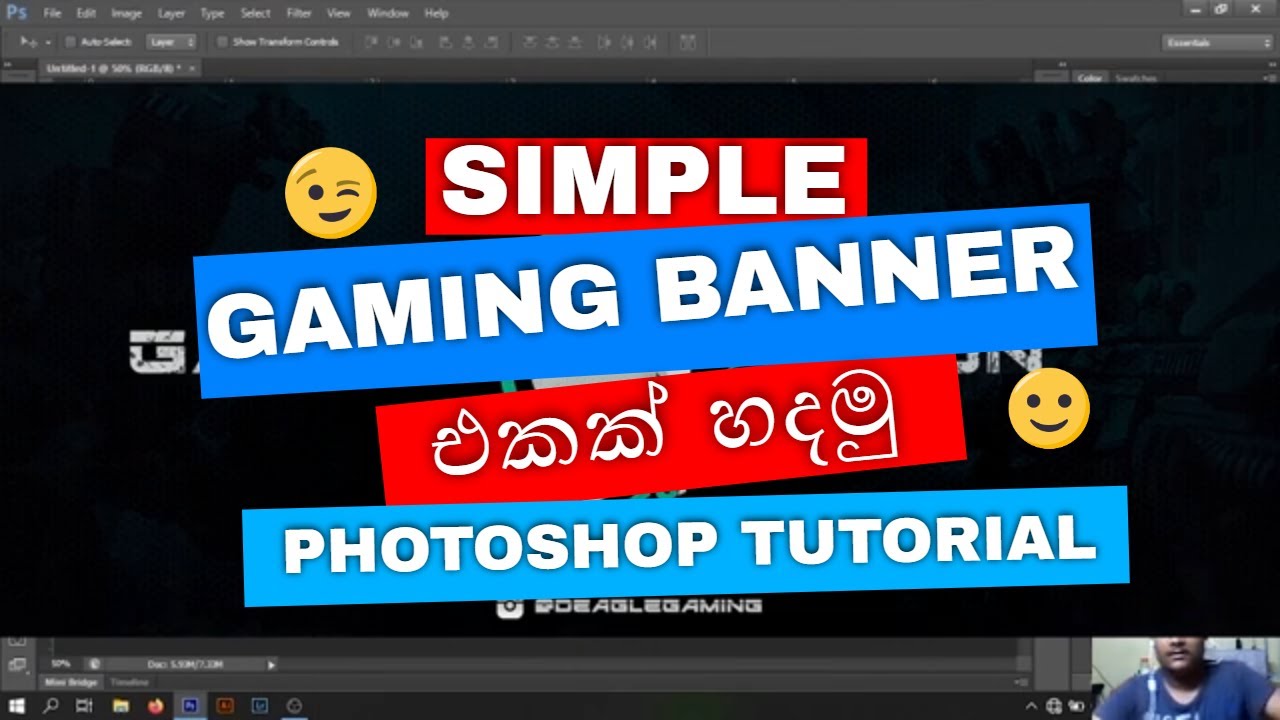
Task: Click Distribute vertical centers icon
Action: pyautogui.click(x=552, y=42)
